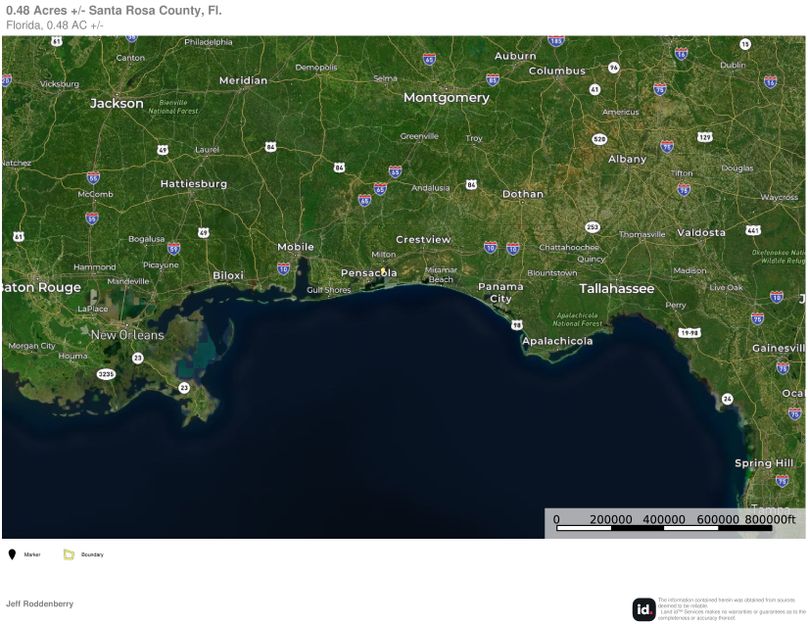Click the Interstate 65 shield near Montgomery
Image resolution: width=808 pixels, height=624 pixels.
point(429,59)
